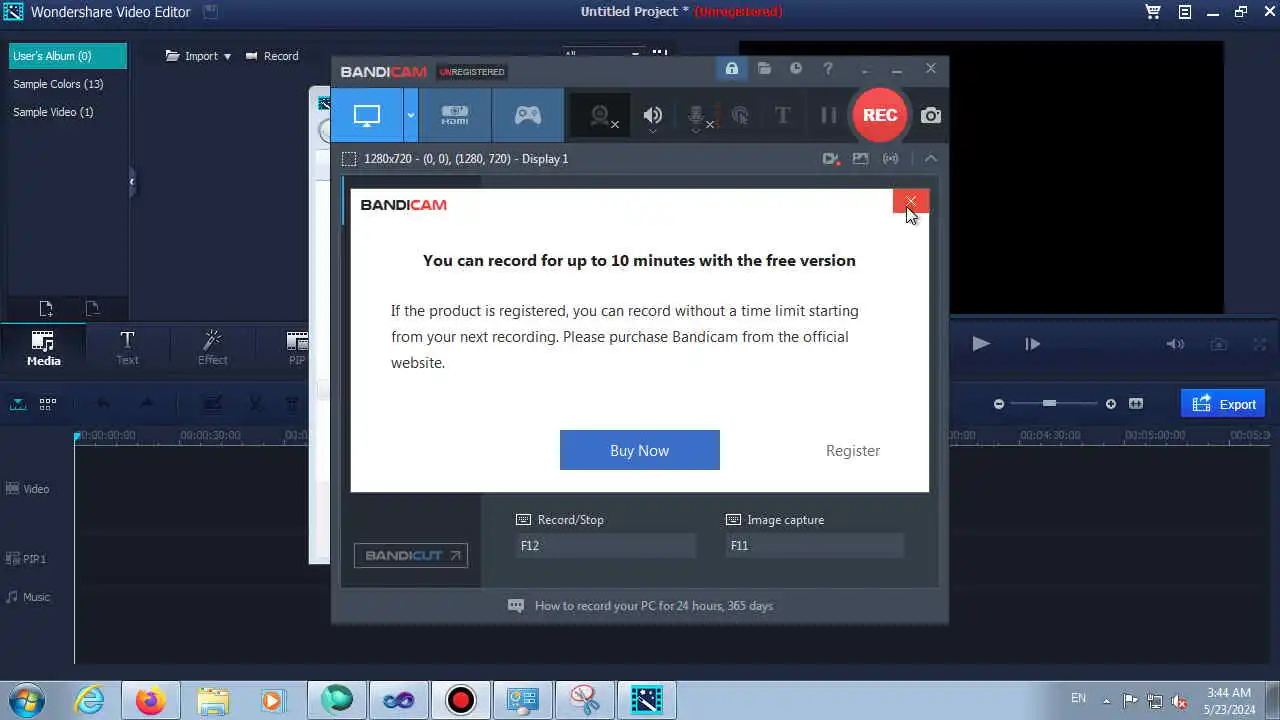Click the delete album icon

92,309
